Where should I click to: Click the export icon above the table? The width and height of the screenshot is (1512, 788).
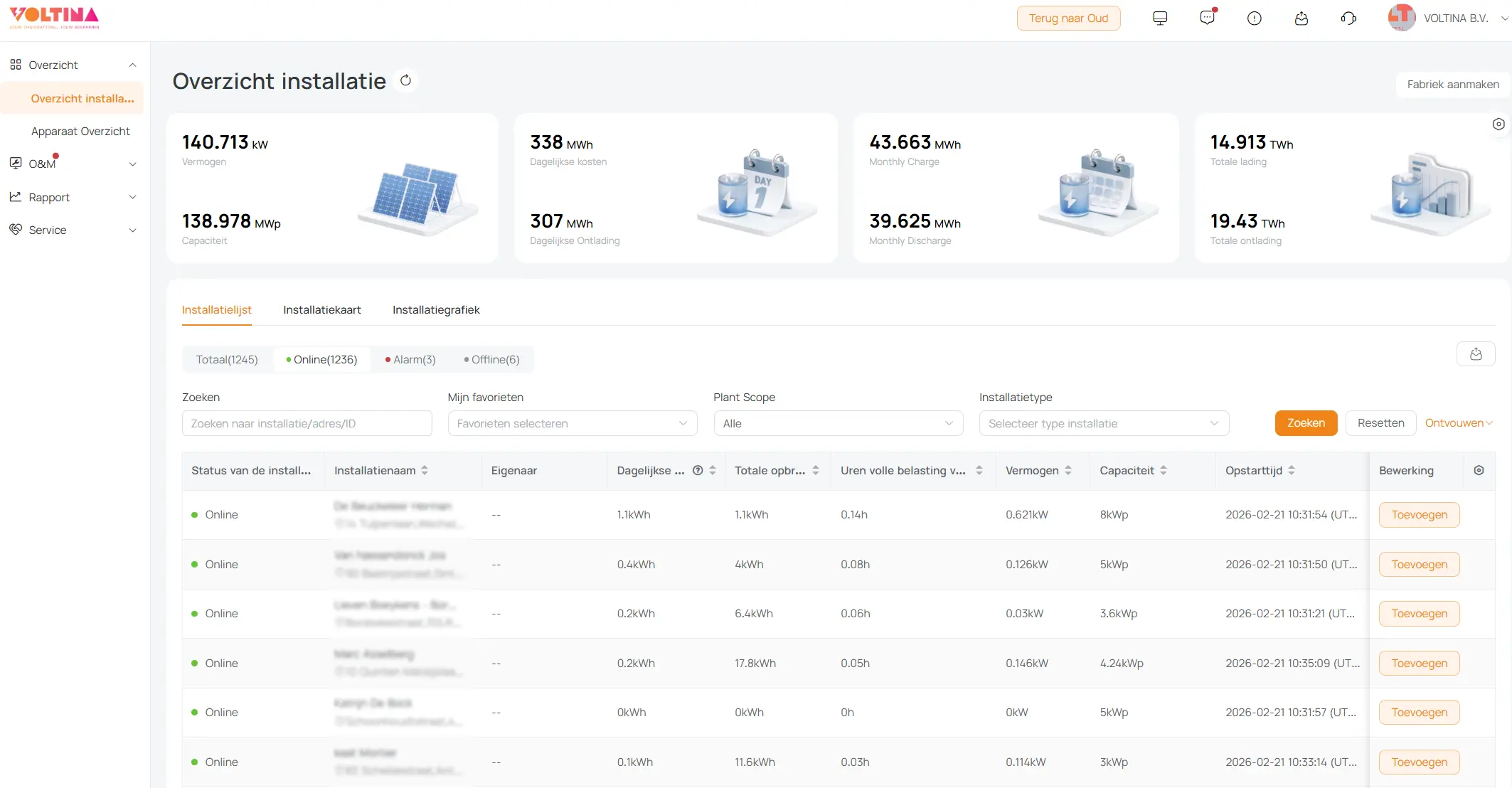(x=1476, y=354)
